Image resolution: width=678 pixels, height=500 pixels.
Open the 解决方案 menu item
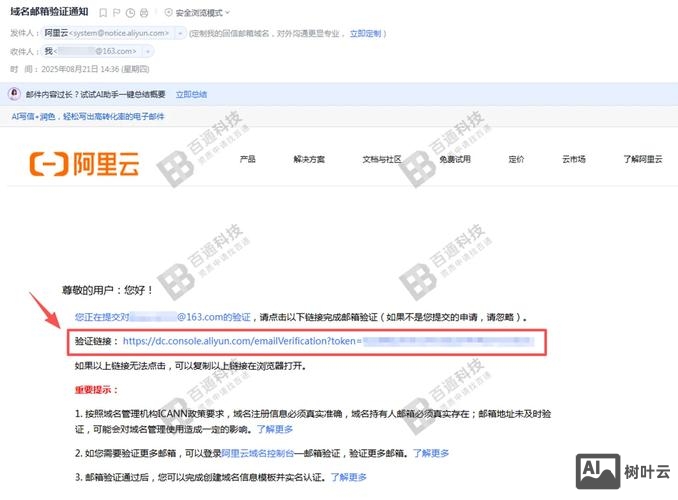[309, 159]
